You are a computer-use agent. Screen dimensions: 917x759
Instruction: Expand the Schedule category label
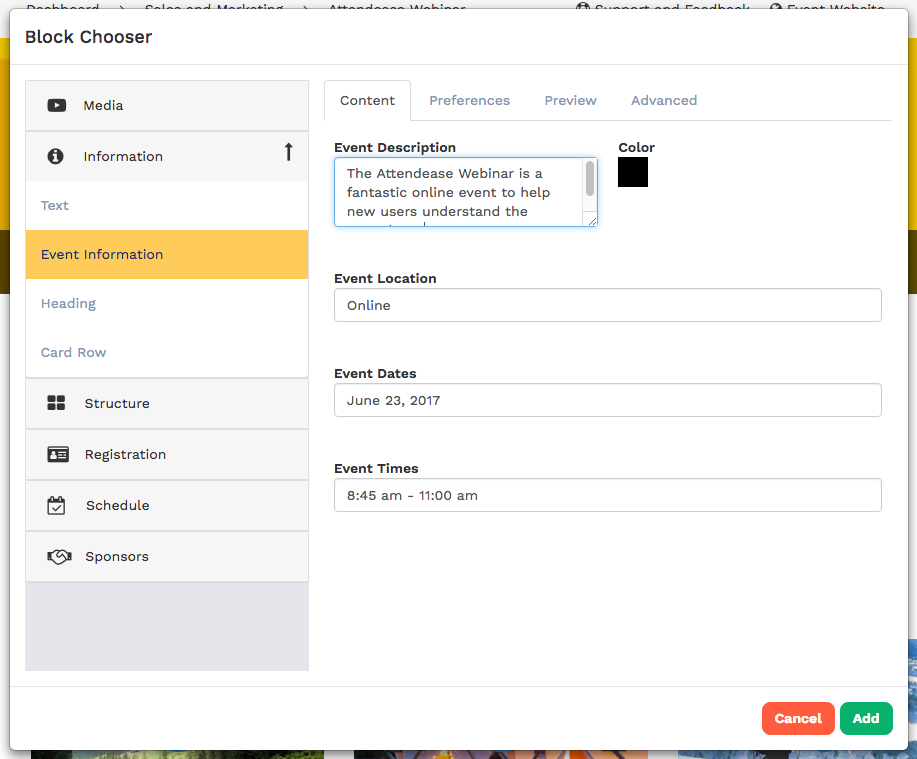[118, 505]
